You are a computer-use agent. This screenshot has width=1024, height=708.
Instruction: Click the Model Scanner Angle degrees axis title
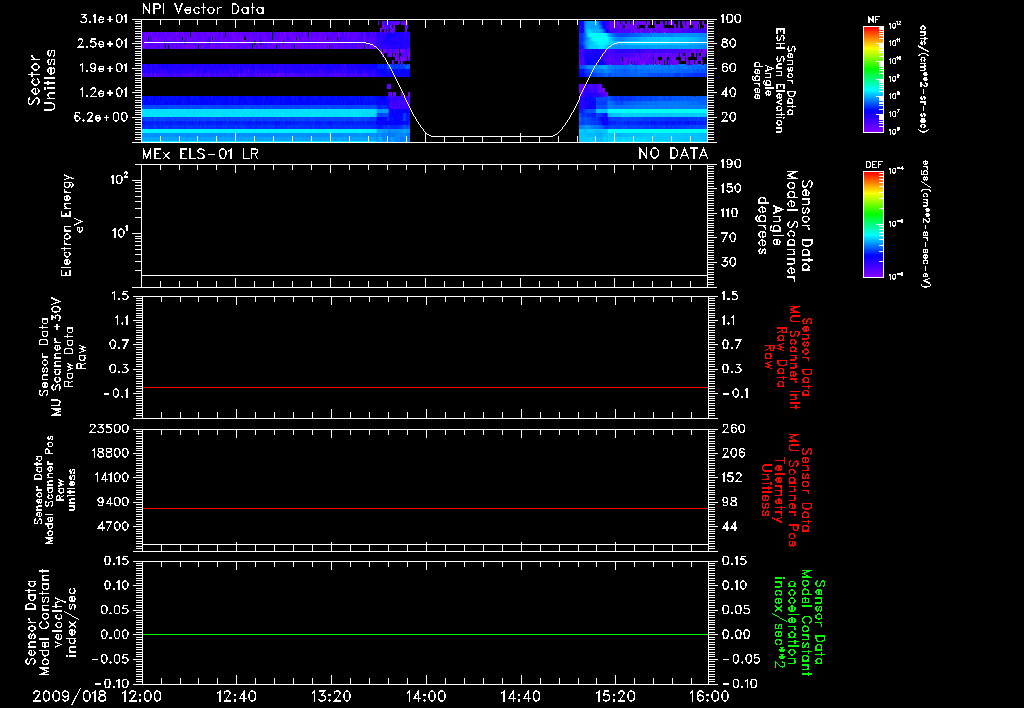tap(784, 225)
